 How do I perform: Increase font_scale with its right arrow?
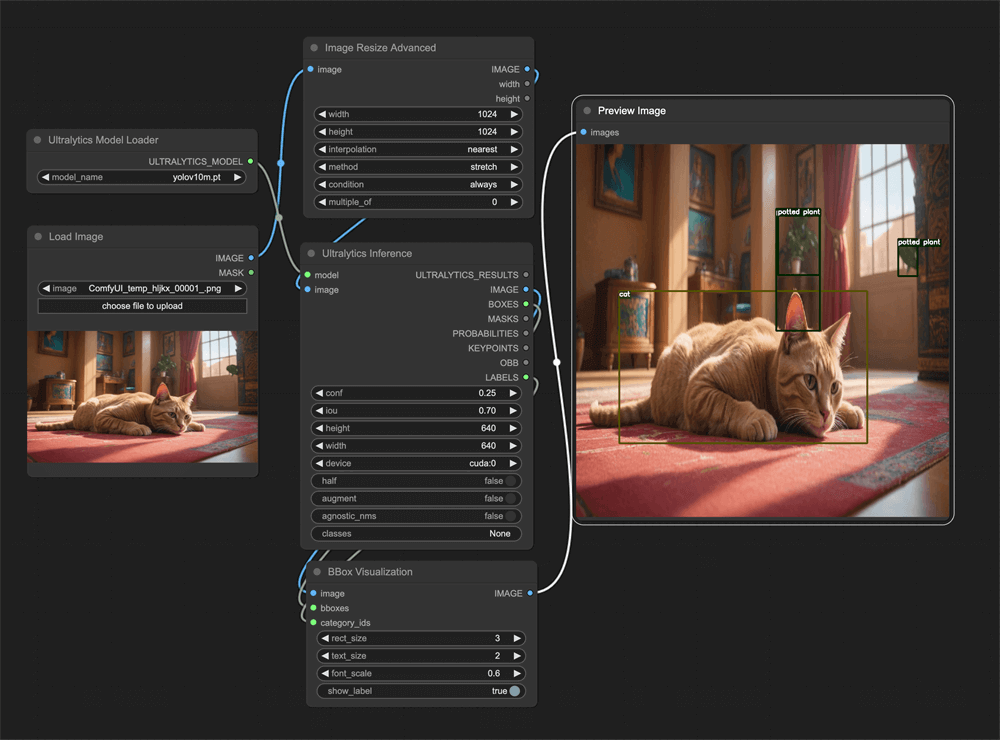click(x=517, y=673)
